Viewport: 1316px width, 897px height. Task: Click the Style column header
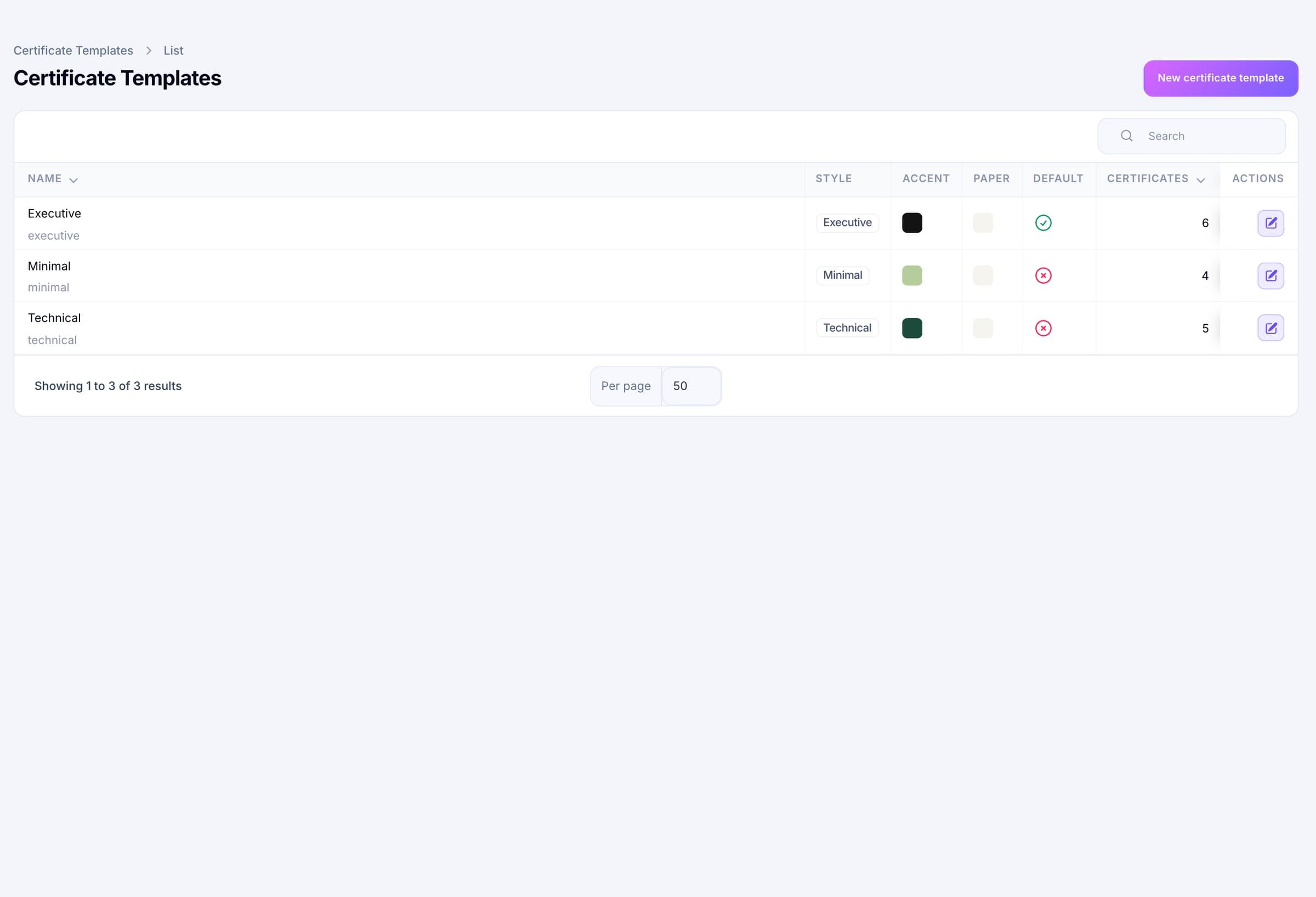click(x=833, y=178)
